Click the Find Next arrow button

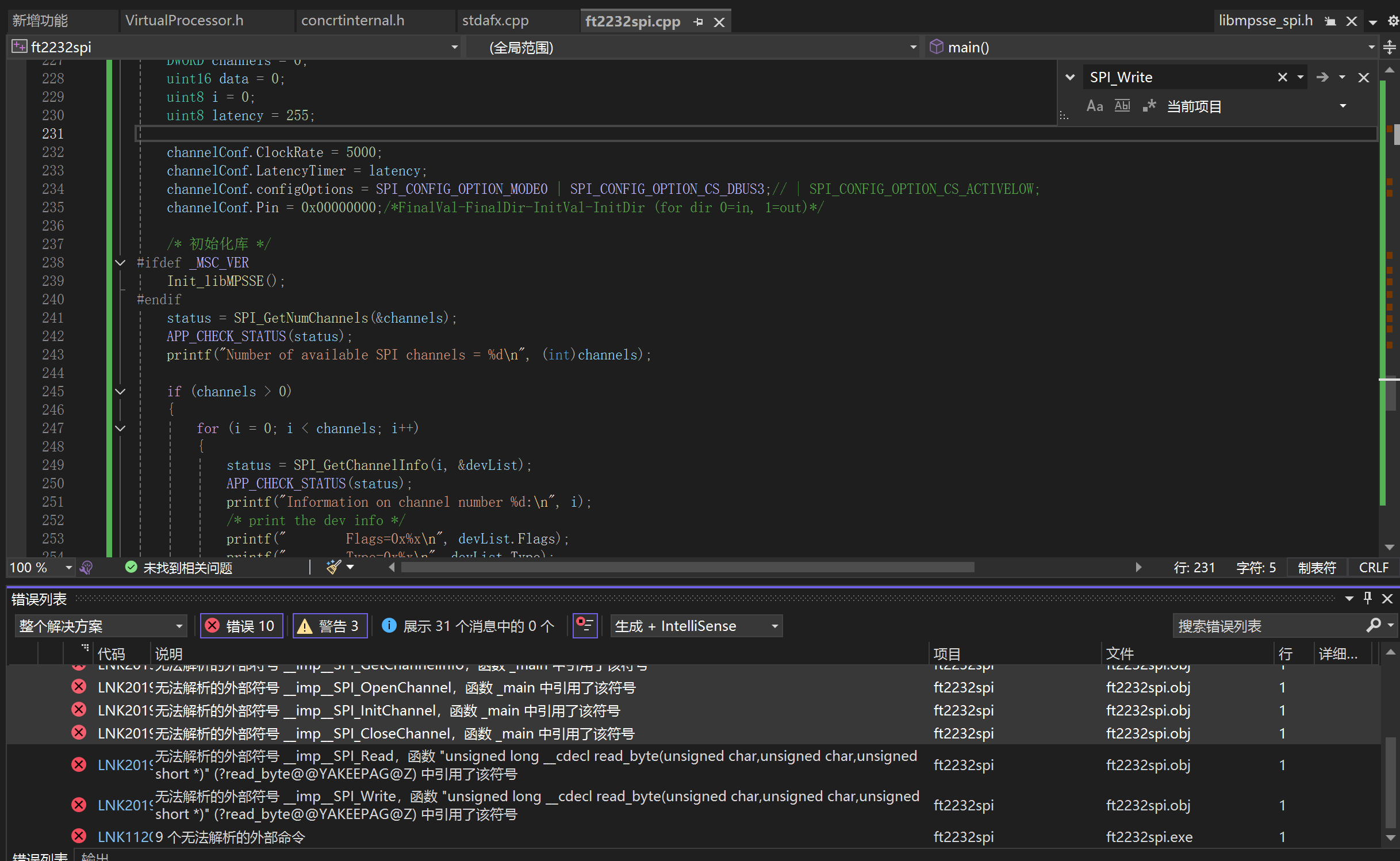(x=1322, y=77)
